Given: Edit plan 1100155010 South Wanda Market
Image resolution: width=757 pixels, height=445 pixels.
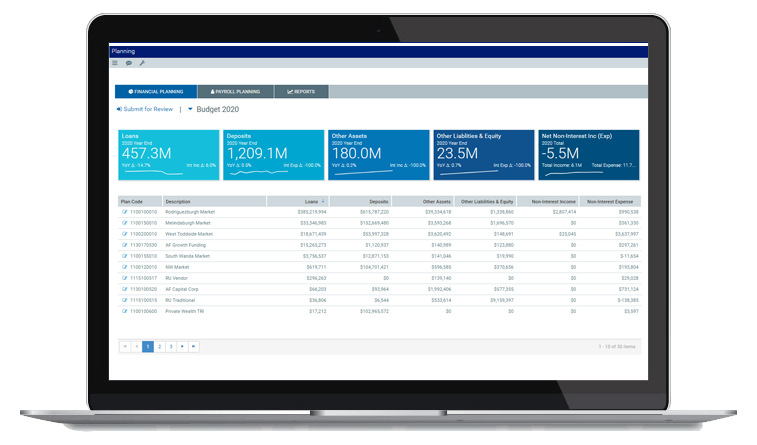Looking at the screenshot, I should pyautogui.click(x=125, y=256).
